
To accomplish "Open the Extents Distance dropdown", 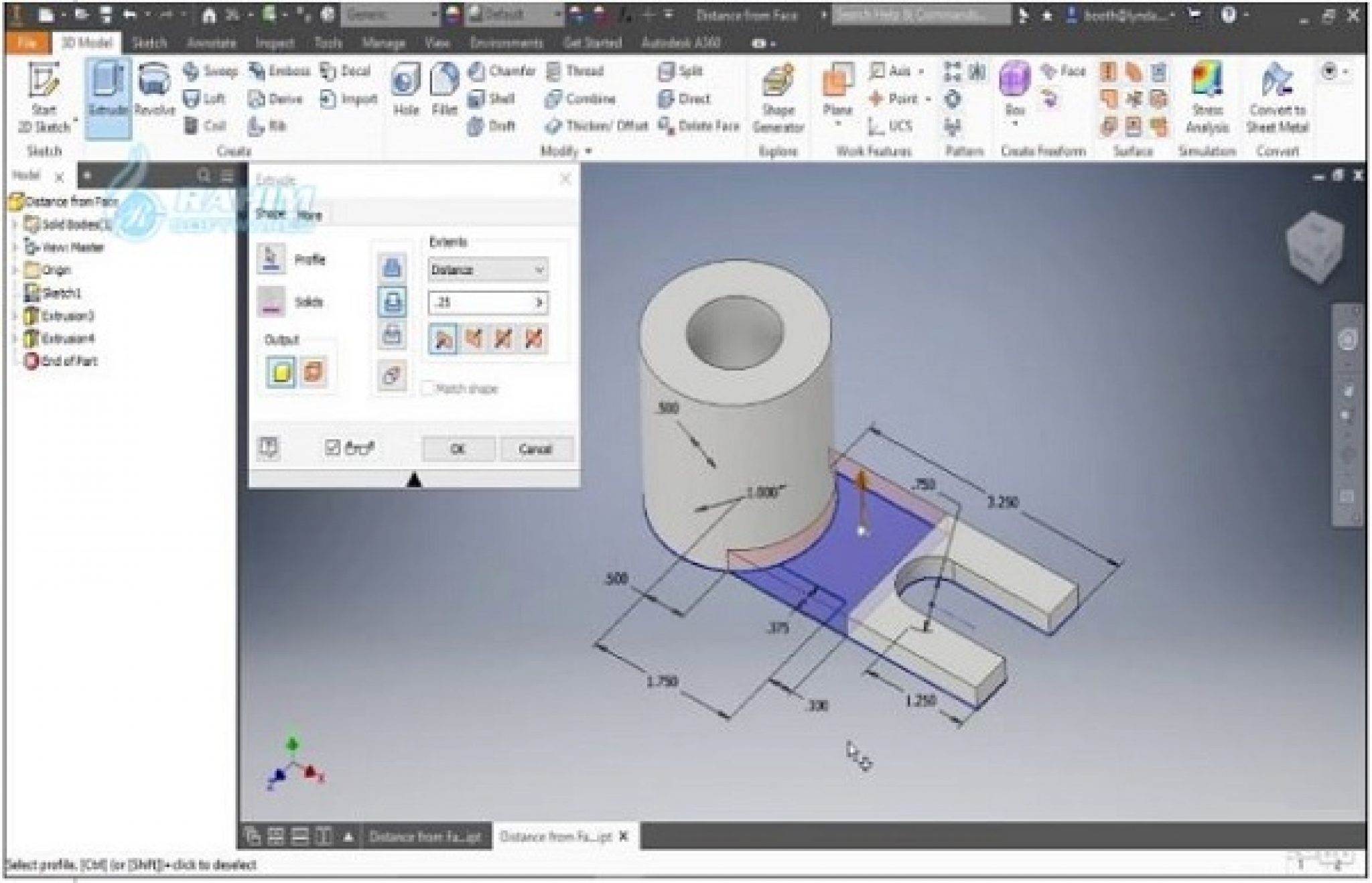I will point(487,270).
